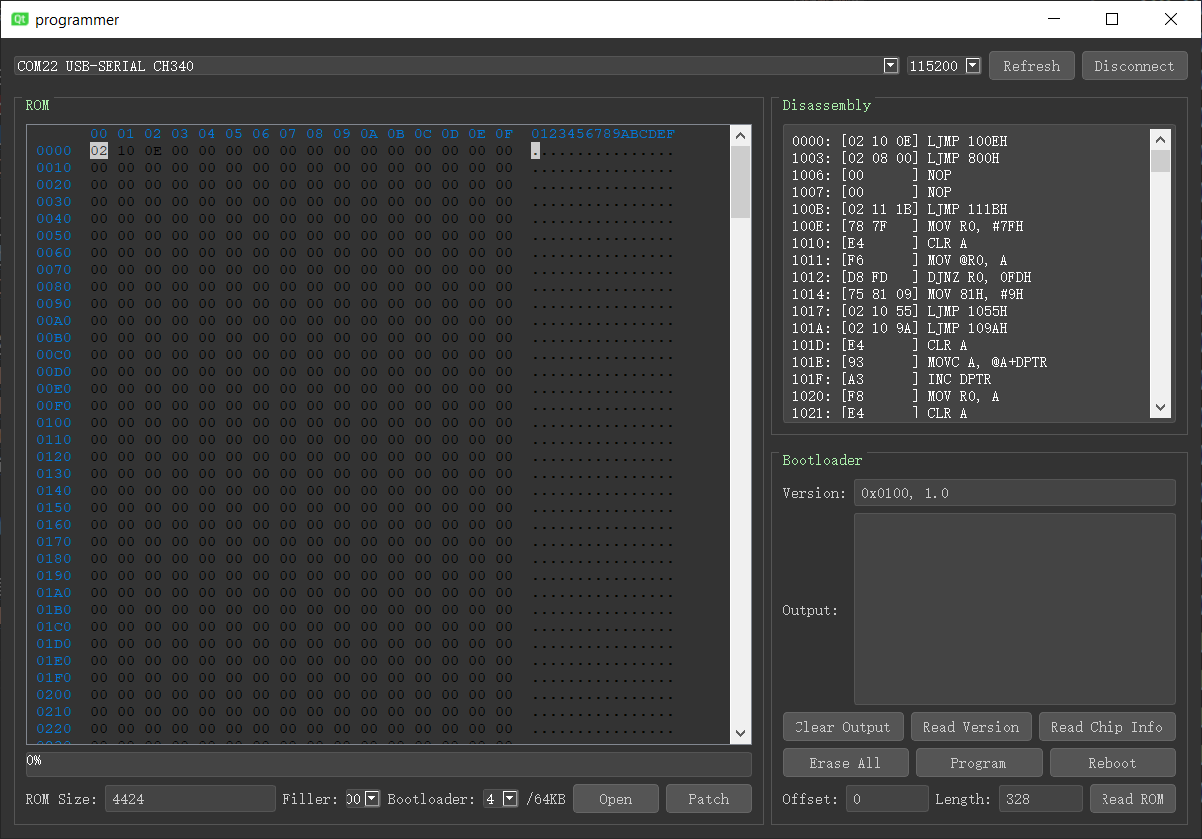Select the CLR A line at address 101D
Viewport: 1202px width, 839px height.
coord(879,345)
